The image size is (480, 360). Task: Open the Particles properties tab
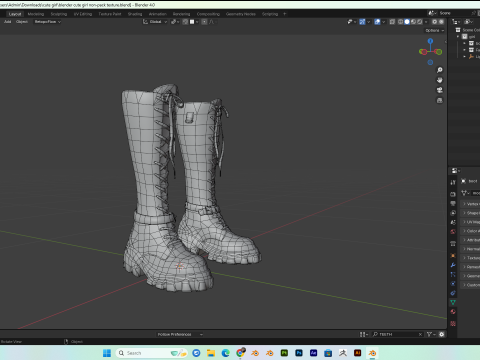click(453, 274)
